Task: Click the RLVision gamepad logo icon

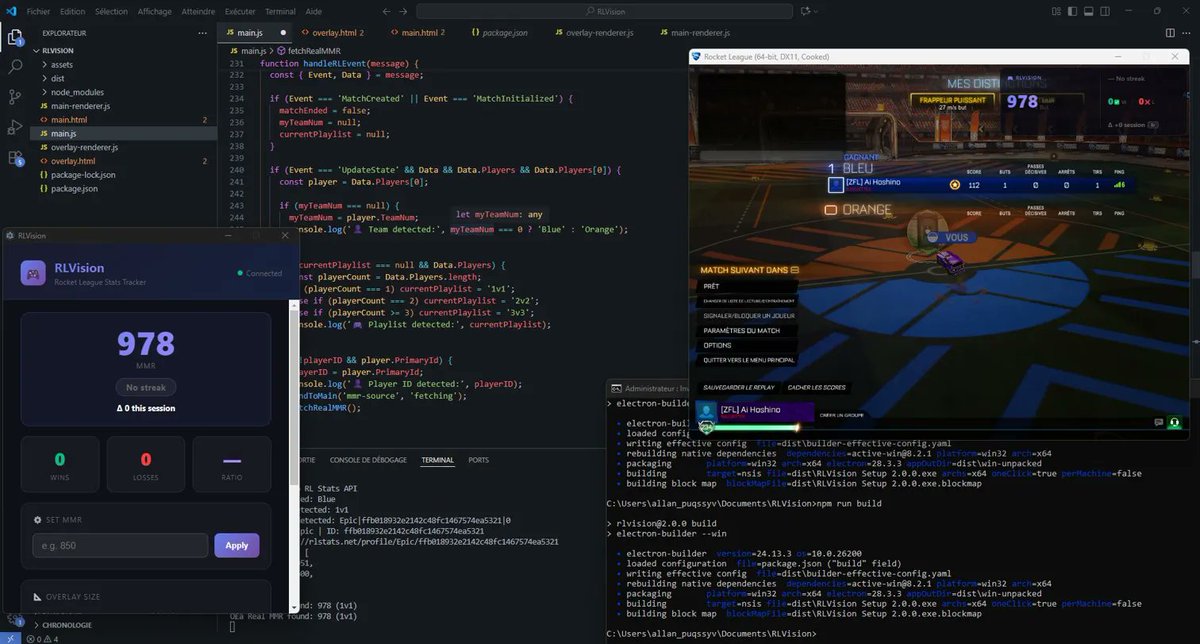Action: click(x=34, y=272)
